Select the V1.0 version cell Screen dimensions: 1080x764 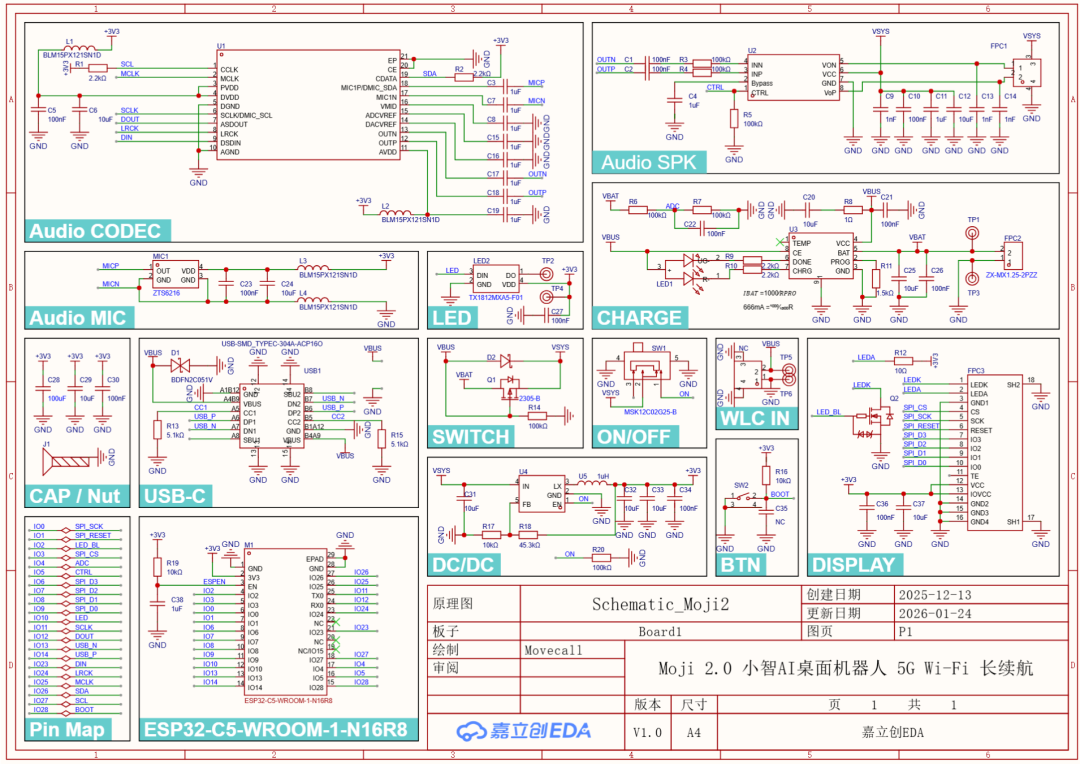[x=648, y=732]
